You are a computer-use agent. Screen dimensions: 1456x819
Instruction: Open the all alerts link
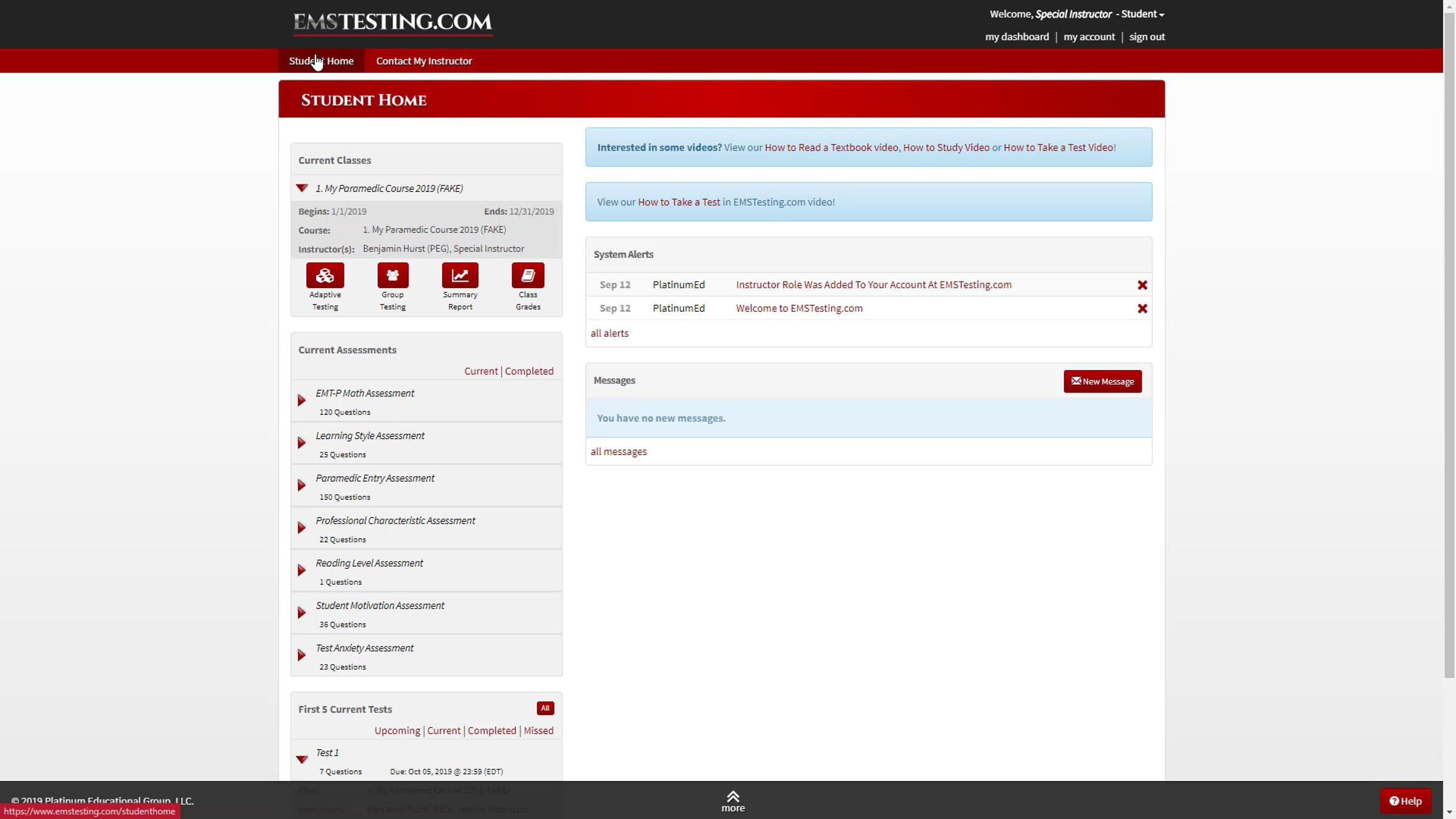coord(609,333)
